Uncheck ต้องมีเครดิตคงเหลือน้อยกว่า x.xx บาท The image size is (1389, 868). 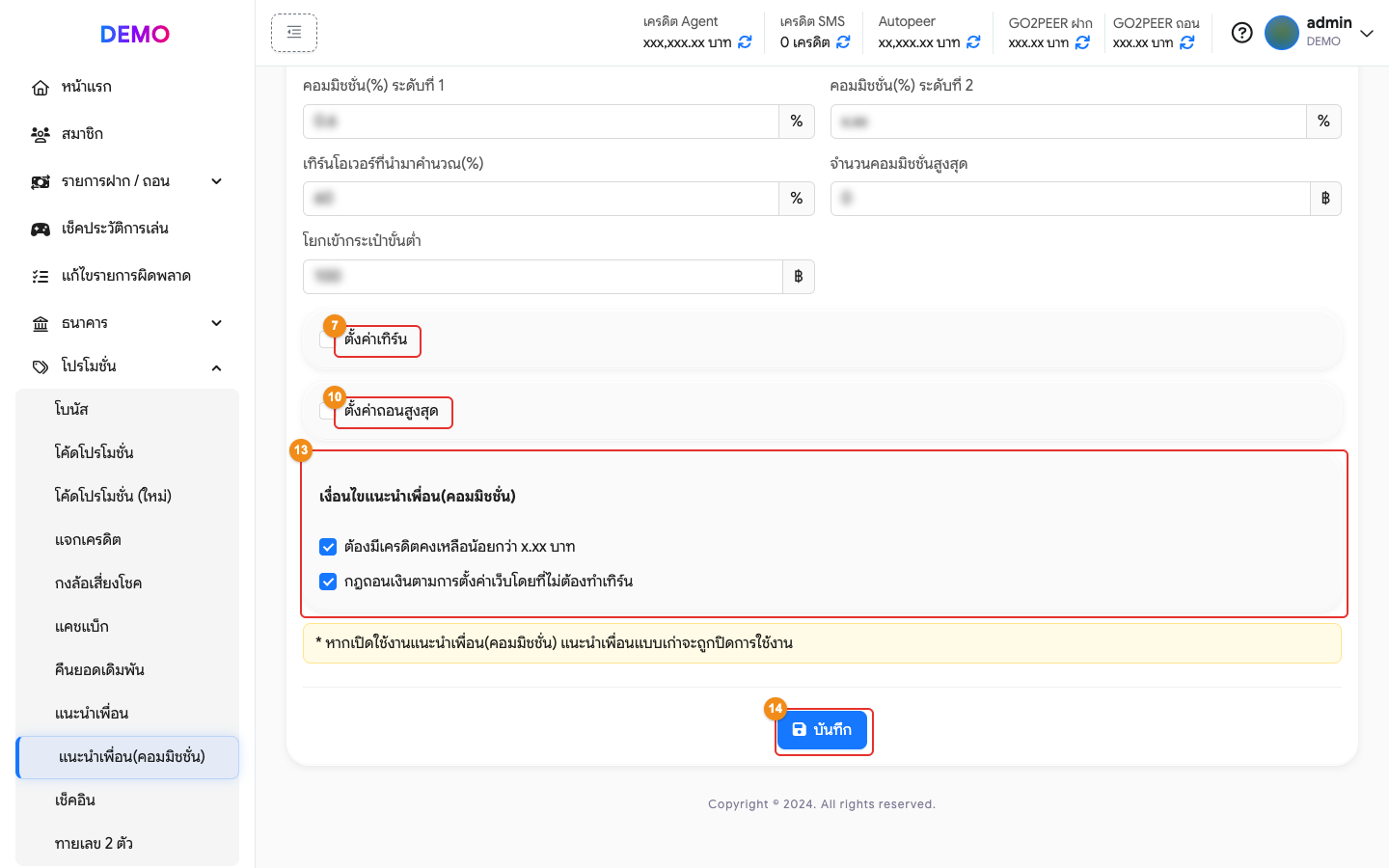click(328, 547)
